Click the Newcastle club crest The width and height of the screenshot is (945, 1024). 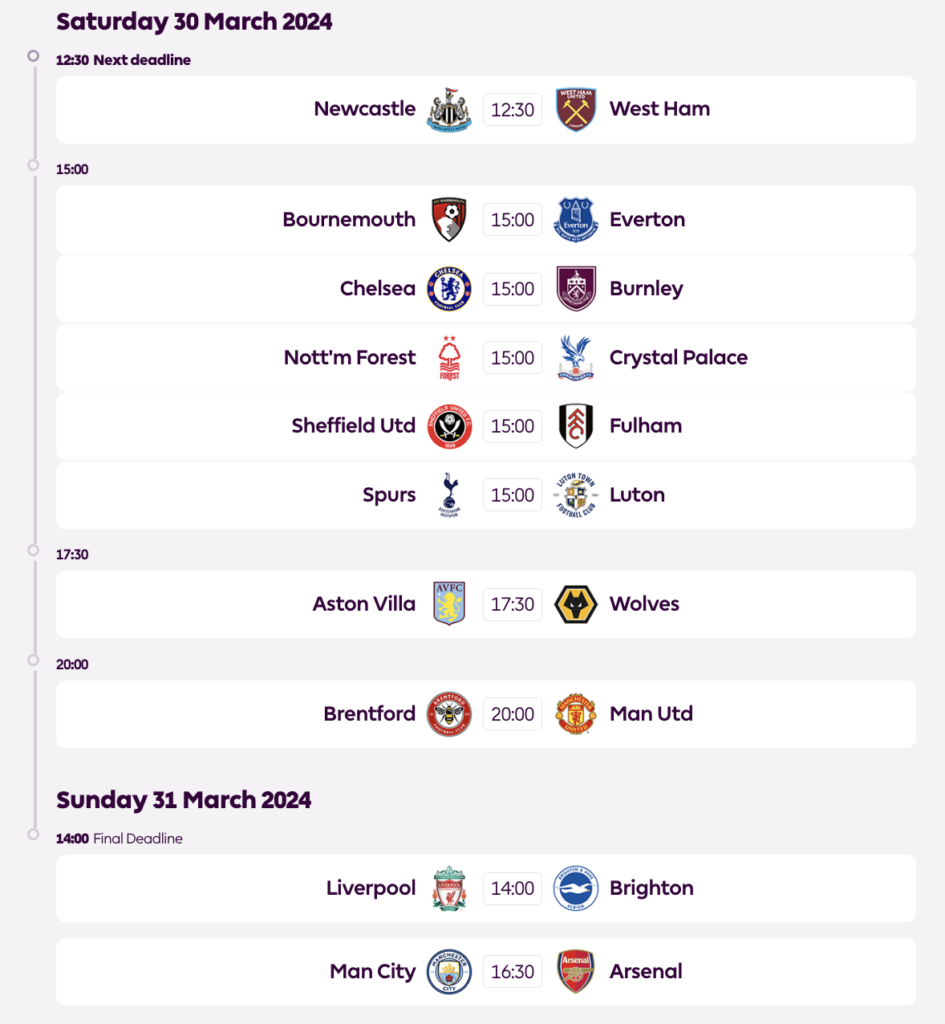(449, 110)
